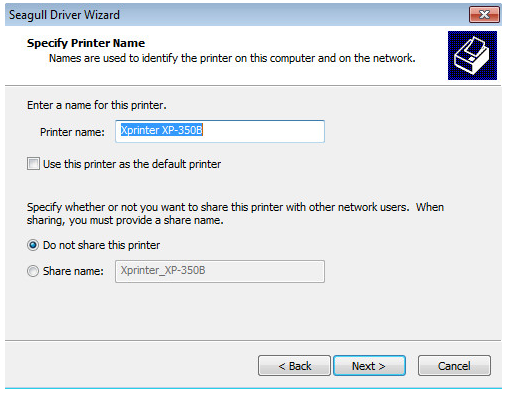
Task: Tick the default printer checkbox
Action: (x=33, y=164)
